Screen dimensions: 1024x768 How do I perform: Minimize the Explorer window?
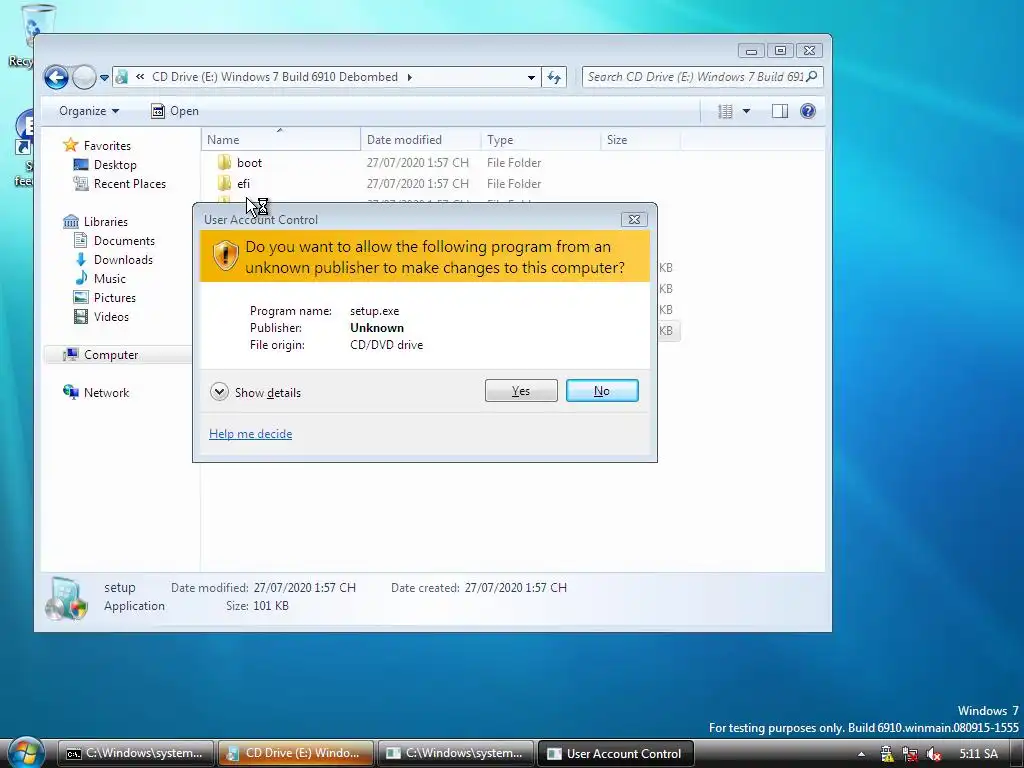point(752,50)
